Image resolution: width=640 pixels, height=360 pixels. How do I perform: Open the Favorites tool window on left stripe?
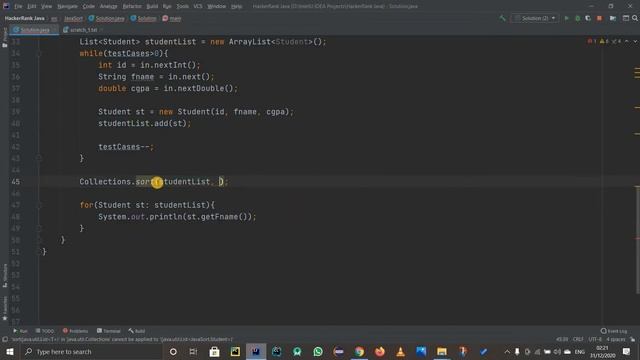[x=4, y=308]
